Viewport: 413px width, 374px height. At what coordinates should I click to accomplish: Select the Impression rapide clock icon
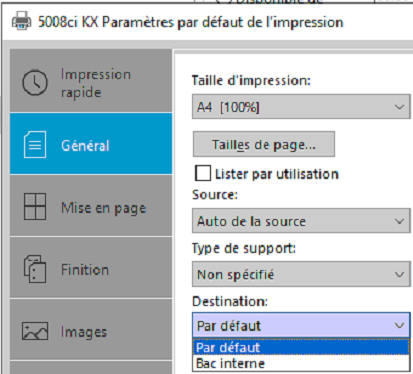(35, 83)
